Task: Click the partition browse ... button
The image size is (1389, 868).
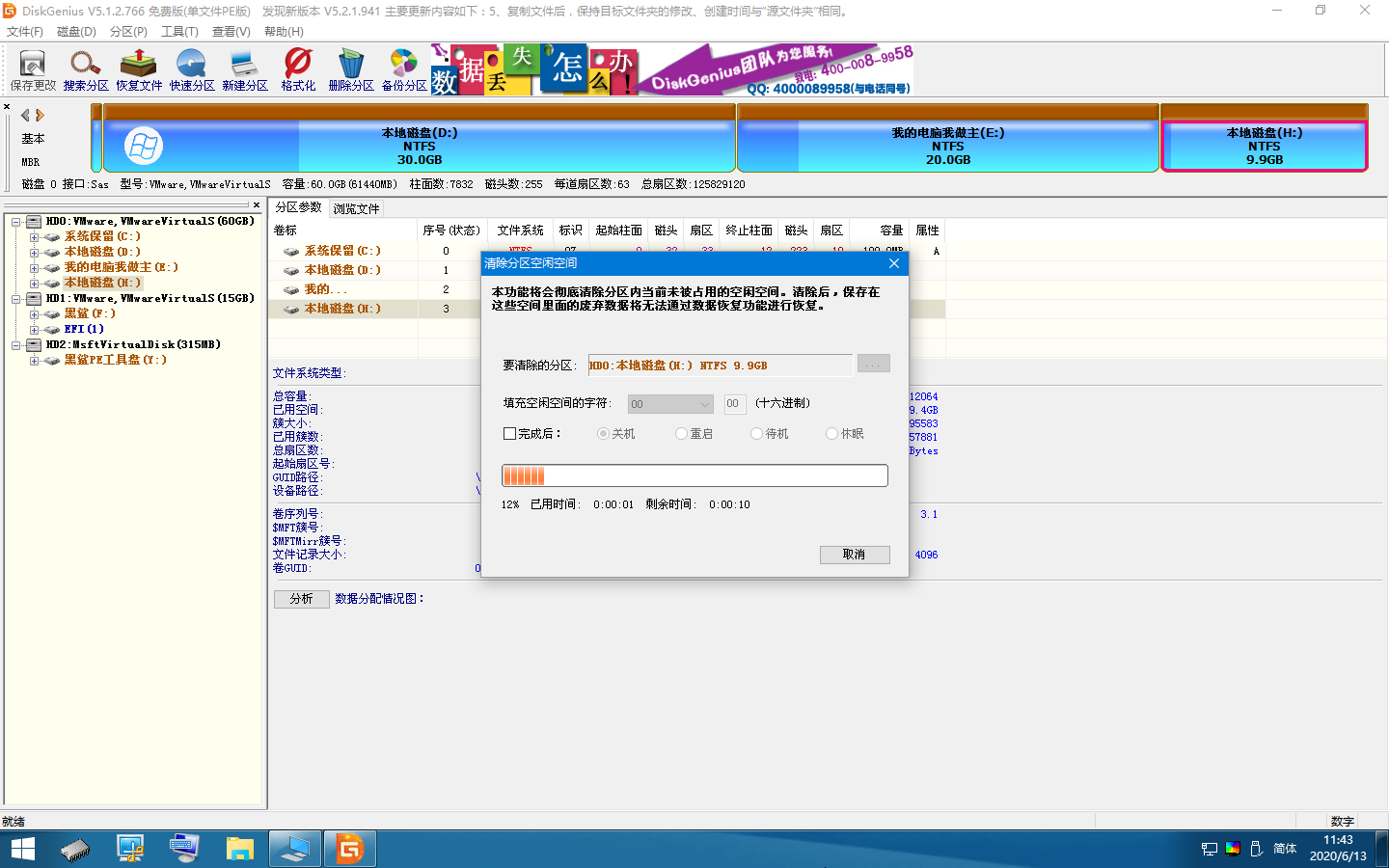Action: point(873,364)
